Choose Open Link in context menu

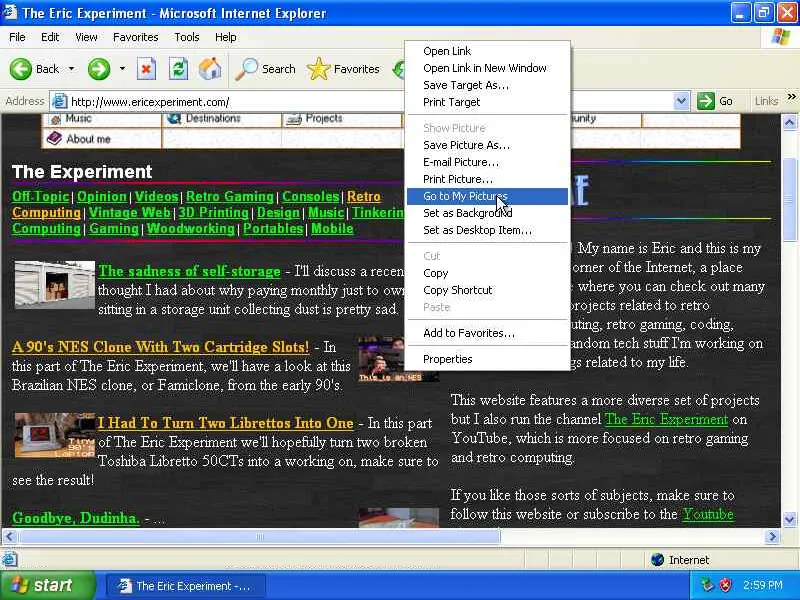(x=487, y=51)
